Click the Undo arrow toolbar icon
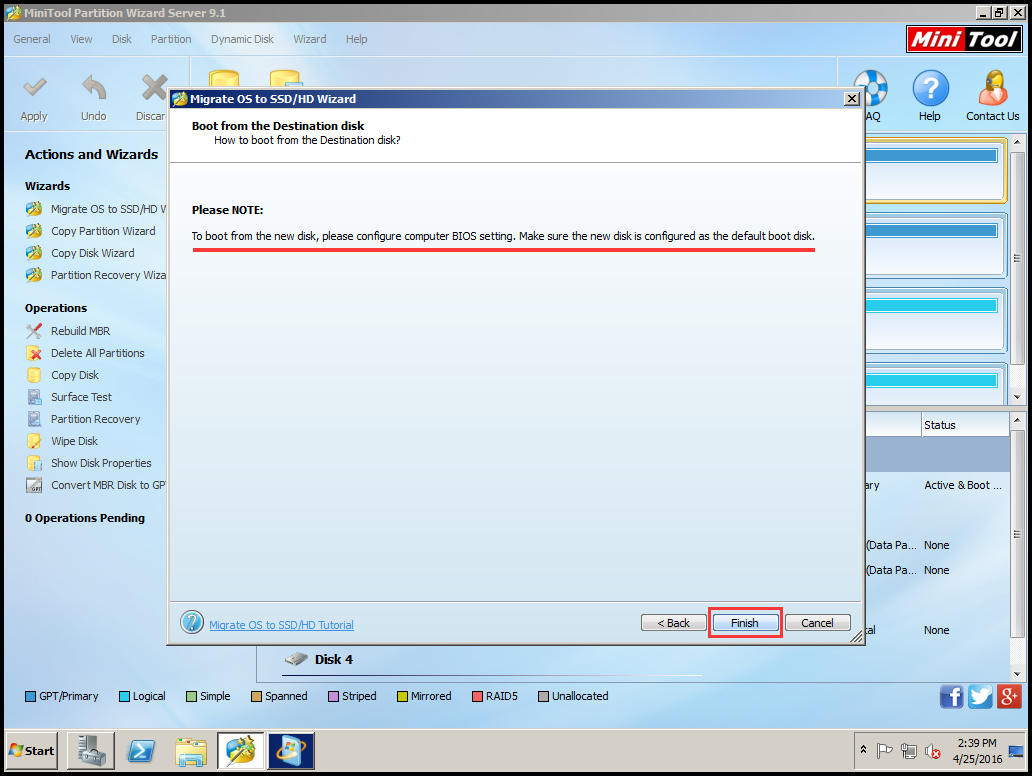 93,88
